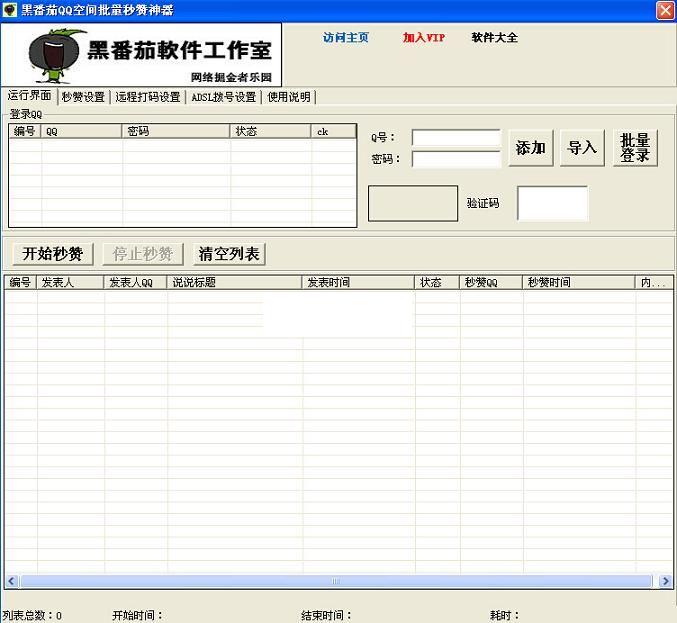Open the 使用说明 tab

pyautogui.click(x=290, y=97)
